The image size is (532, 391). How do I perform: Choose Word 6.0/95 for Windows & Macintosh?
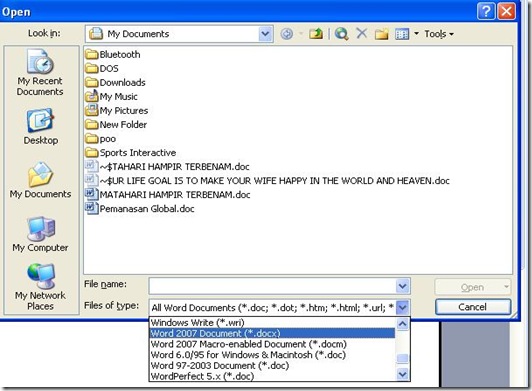point(272,355)
